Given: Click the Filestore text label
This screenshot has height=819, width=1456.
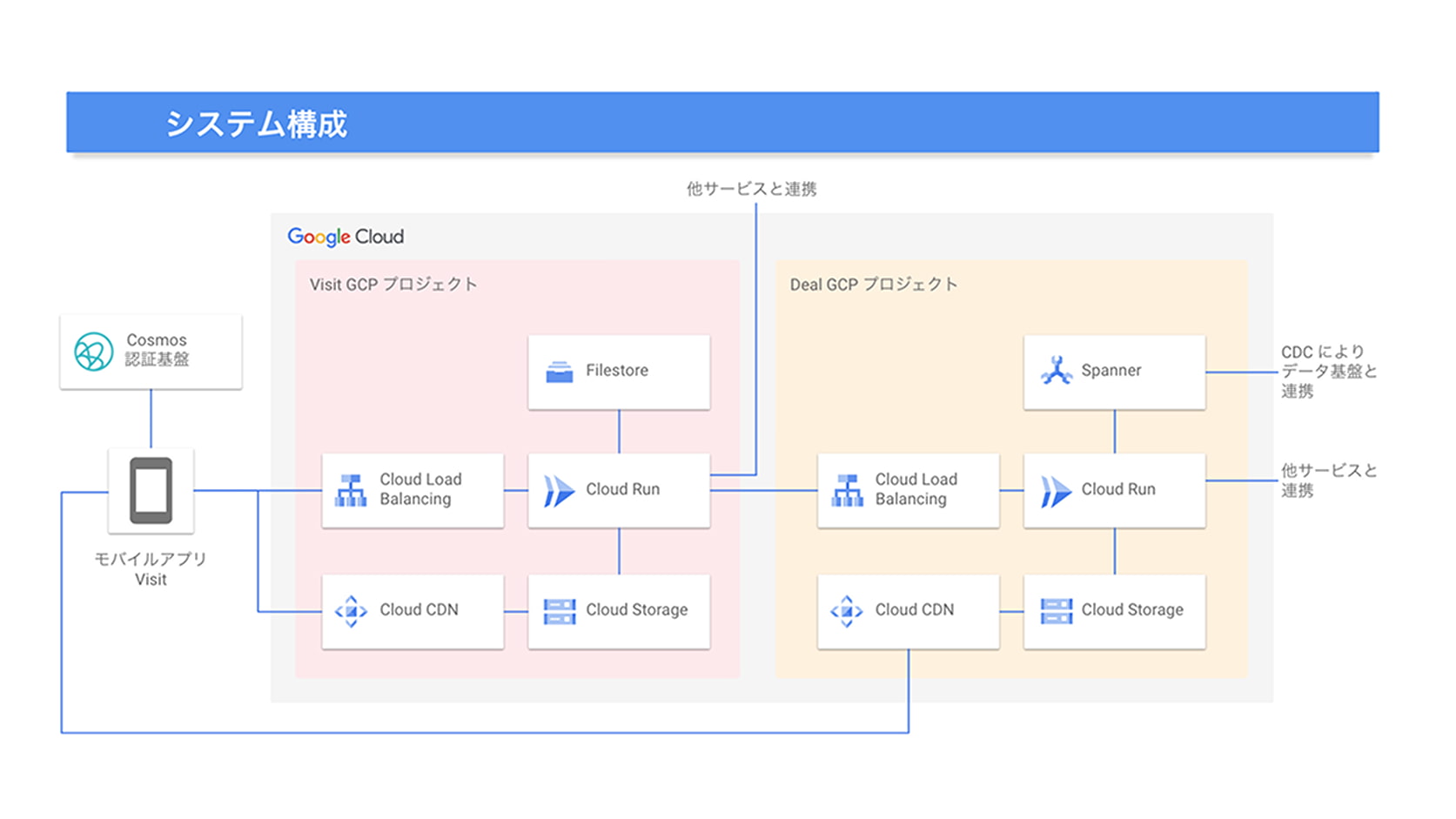Looking at the screenshot, I should coord(616,371).
